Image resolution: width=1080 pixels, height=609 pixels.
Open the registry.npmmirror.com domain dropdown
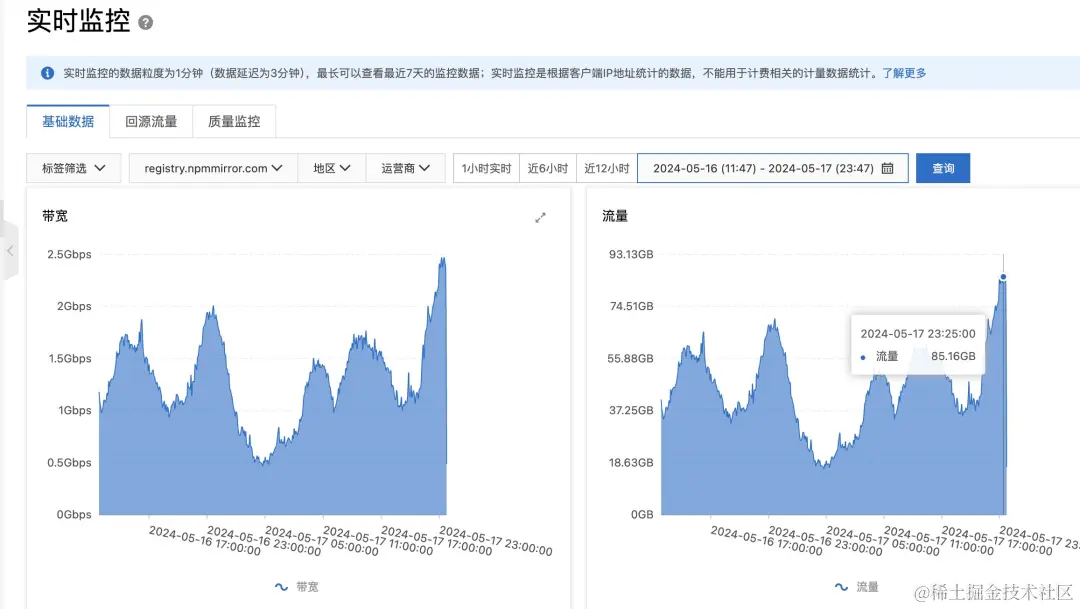[212, 168]
